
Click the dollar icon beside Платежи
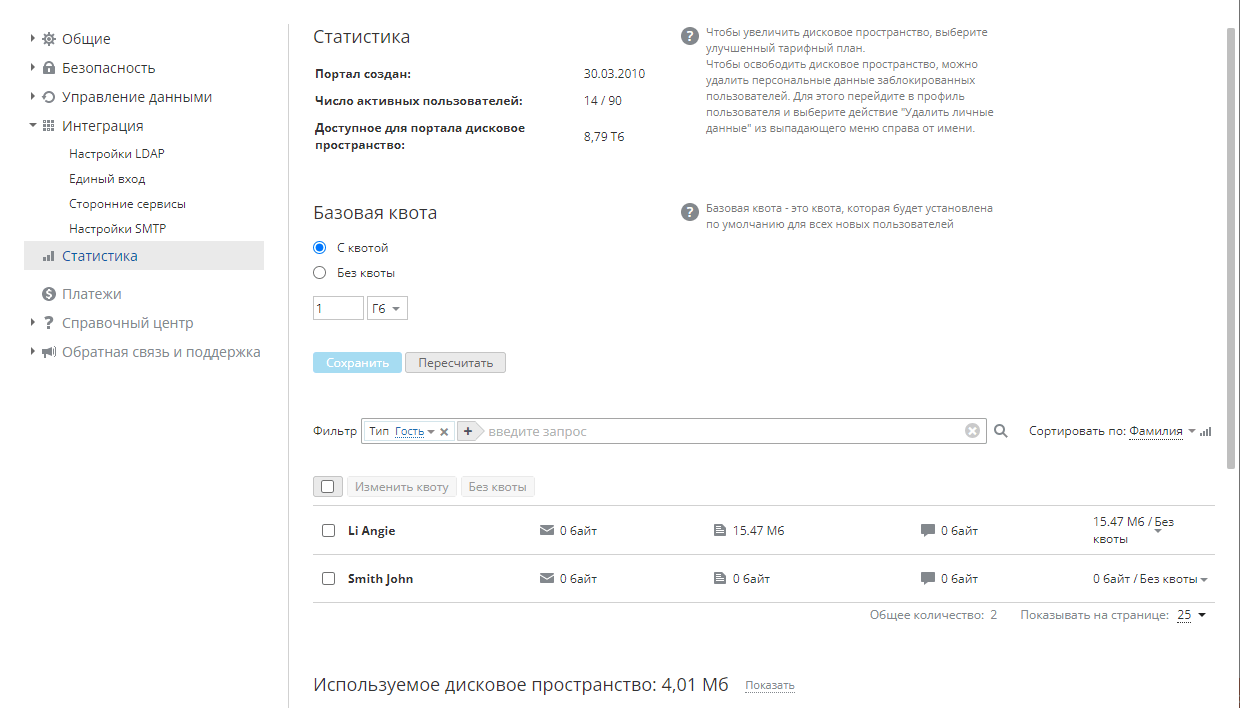(x=48, y=294)
